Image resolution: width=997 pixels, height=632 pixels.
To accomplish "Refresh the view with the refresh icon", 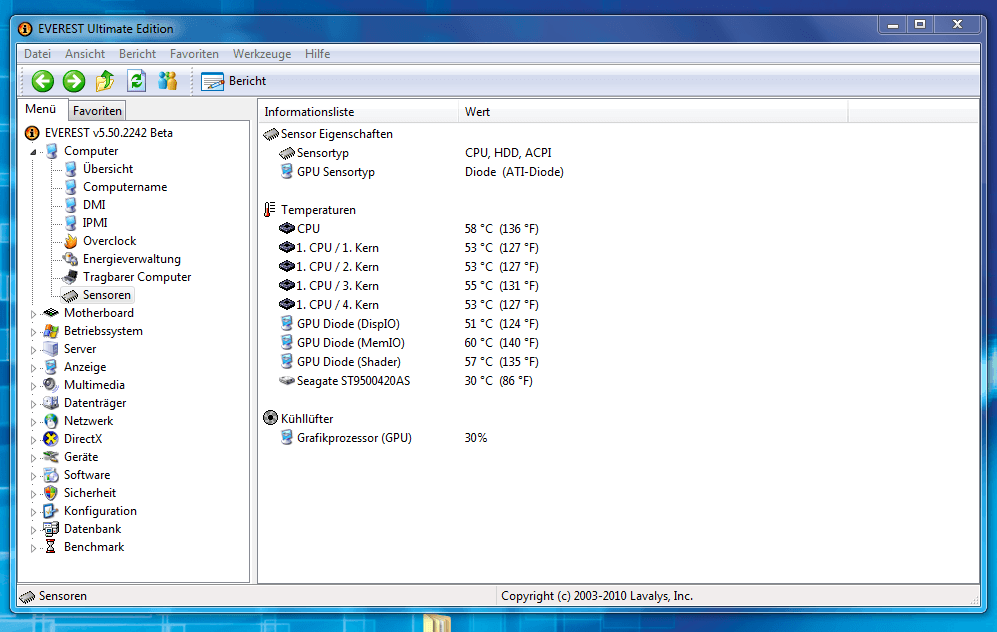I will (x=137, y=81).
